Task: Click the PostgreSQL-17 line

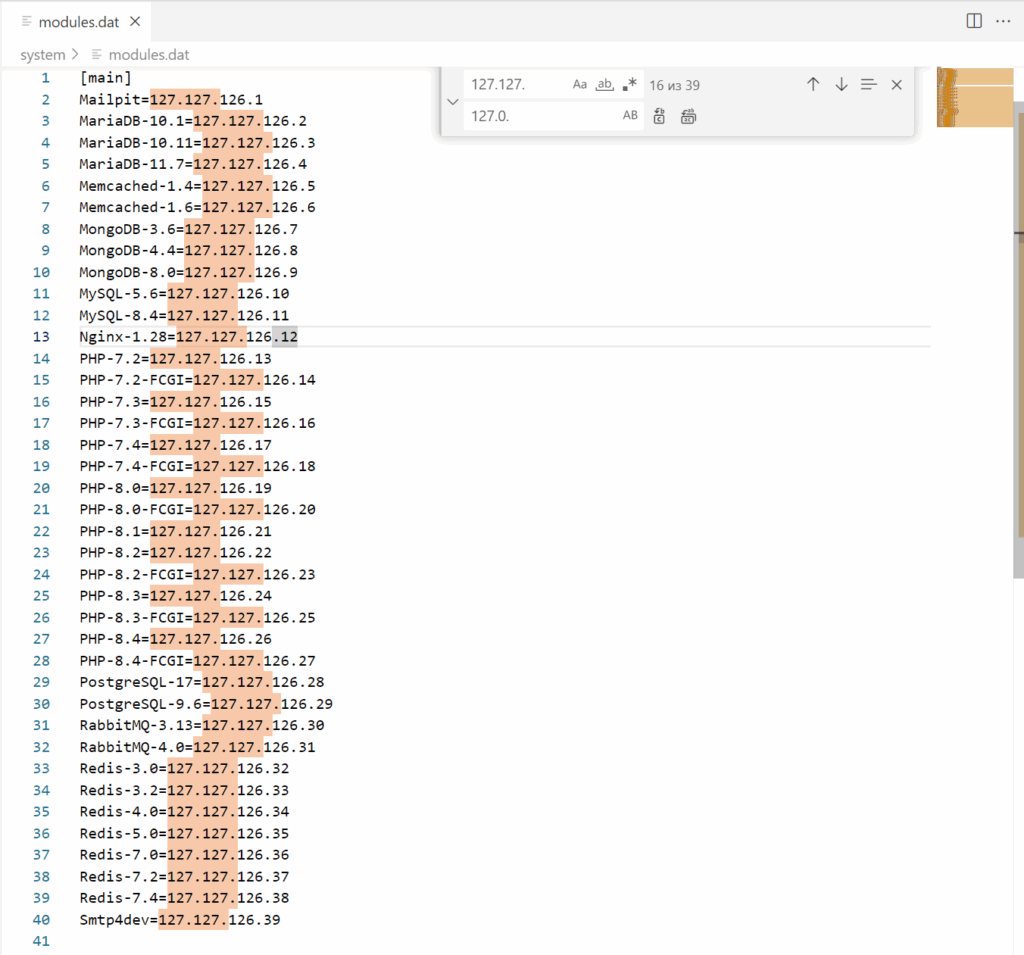Action: 202,682
